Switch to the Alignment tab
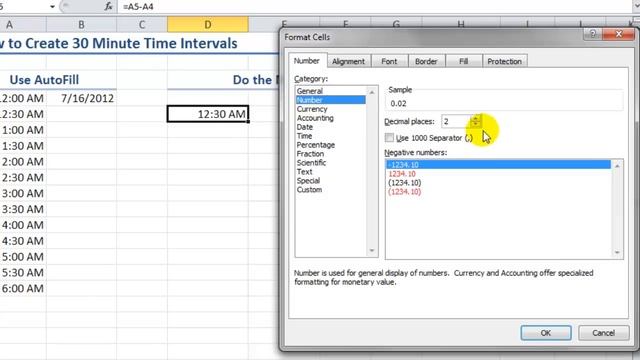The image size is (640, 360). point(348,61)
